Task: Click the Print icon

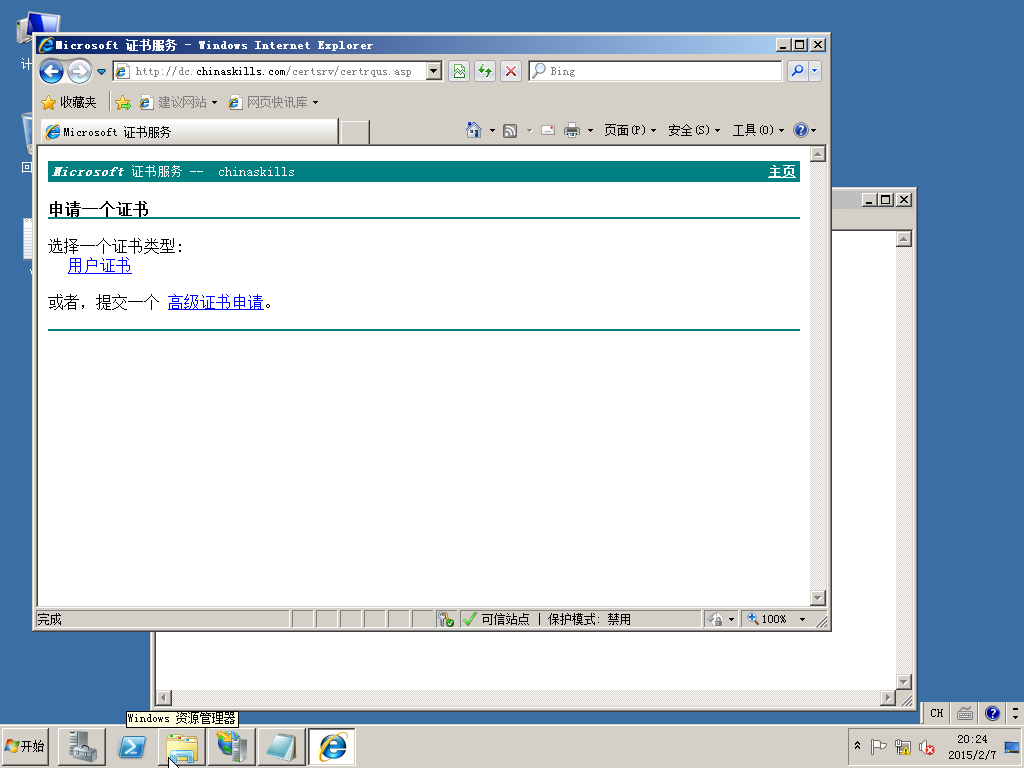Action: coord(571,131)
